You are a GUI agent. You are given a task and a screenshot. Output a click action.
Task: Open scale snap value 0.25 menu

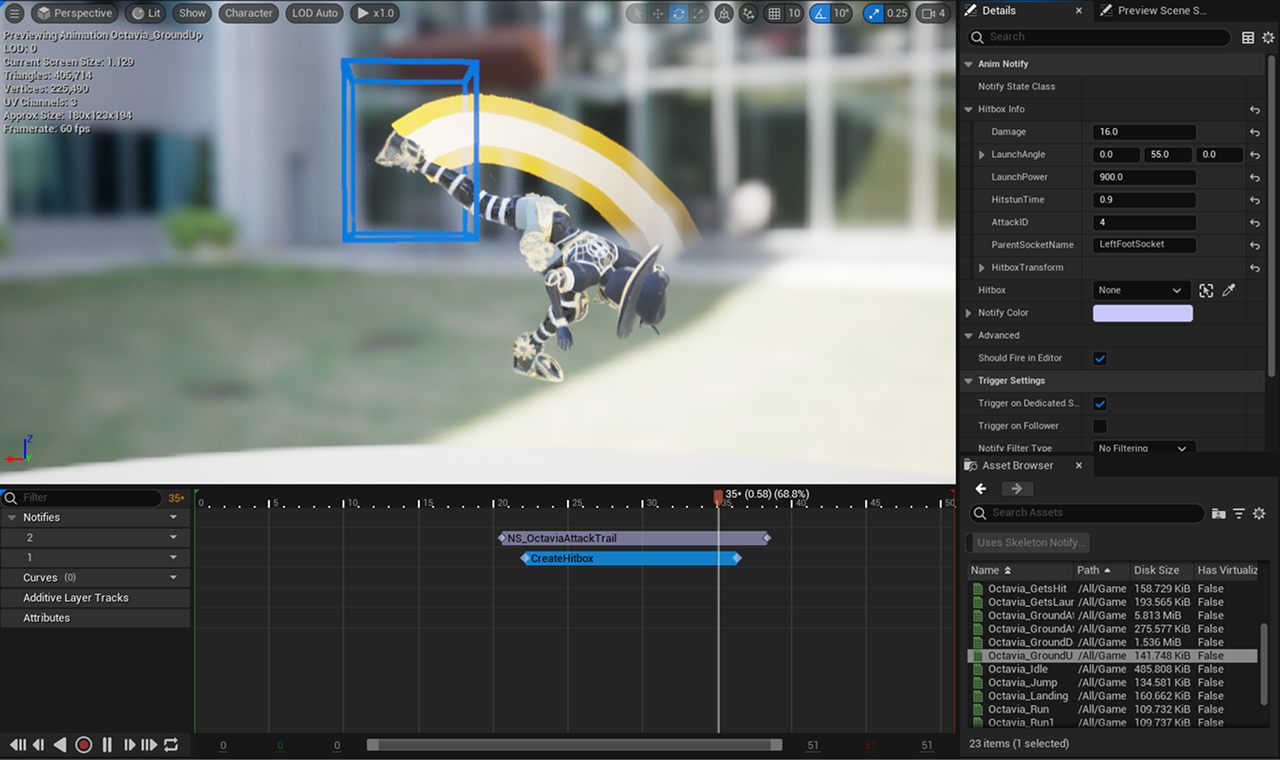pos(897,14)
